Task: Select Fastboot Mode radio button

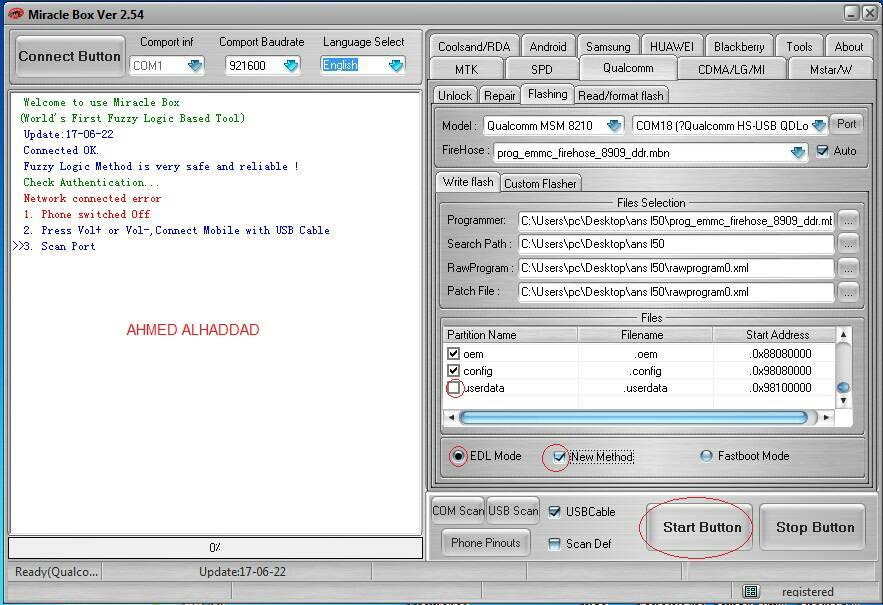Action: [706, 456]
